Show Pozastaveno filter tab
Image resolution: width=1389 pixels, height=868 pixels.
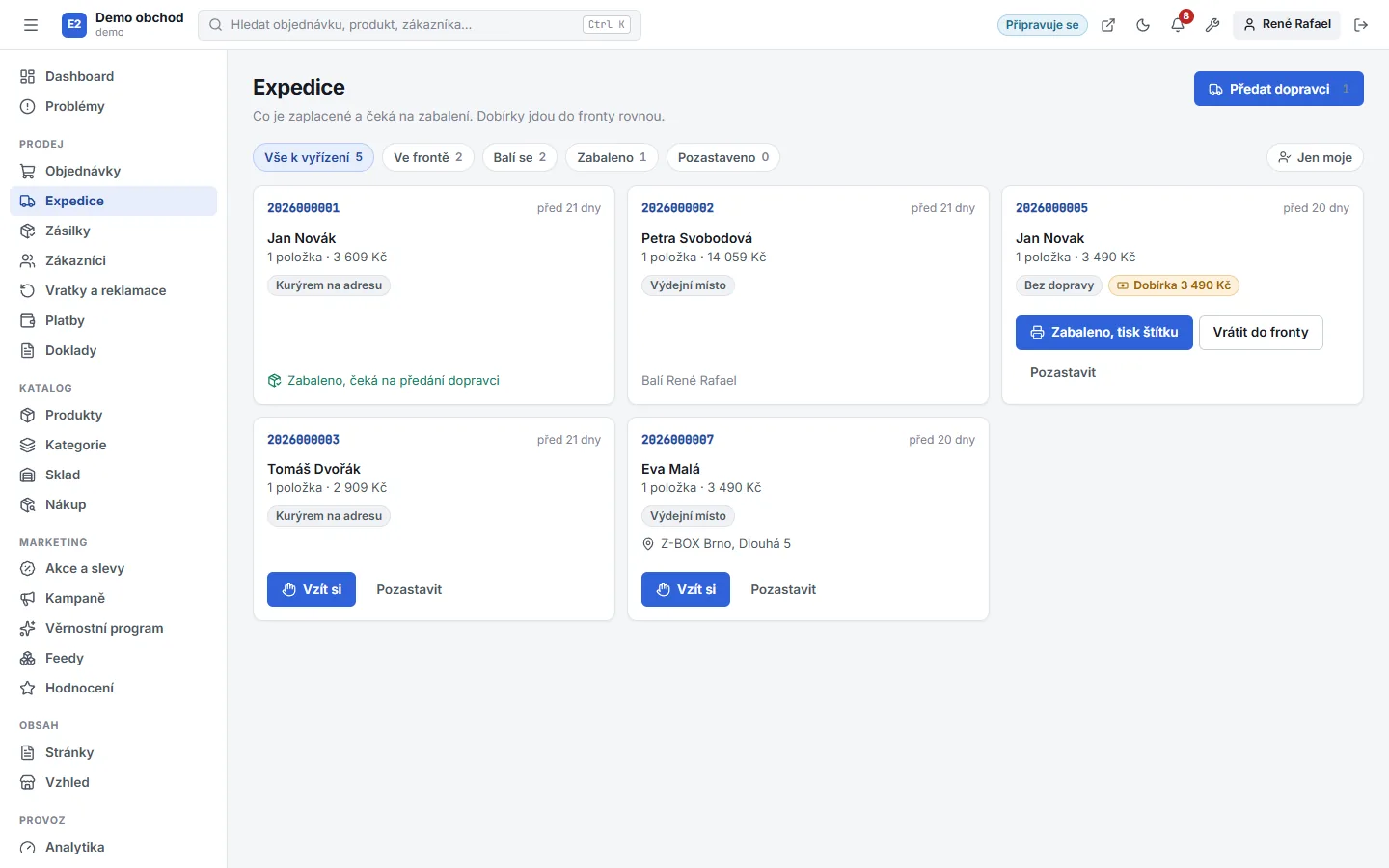point(723,157)
